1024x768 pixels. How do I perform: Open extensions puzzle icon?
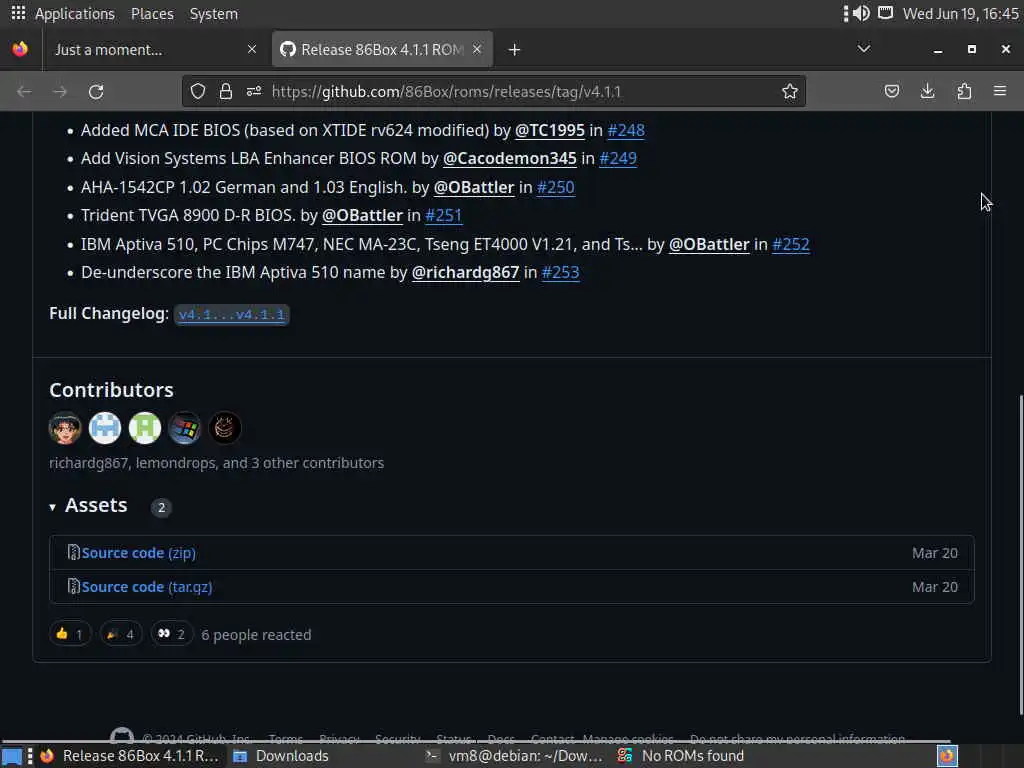964,91
